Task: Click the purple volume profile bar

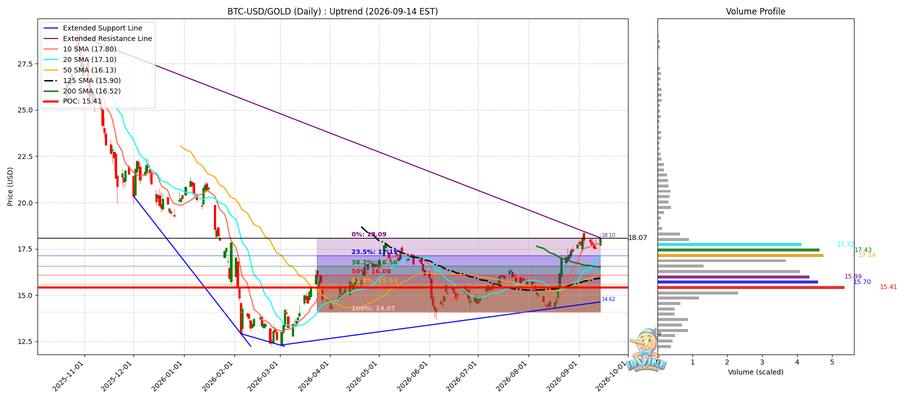Action: coord(734,277)
